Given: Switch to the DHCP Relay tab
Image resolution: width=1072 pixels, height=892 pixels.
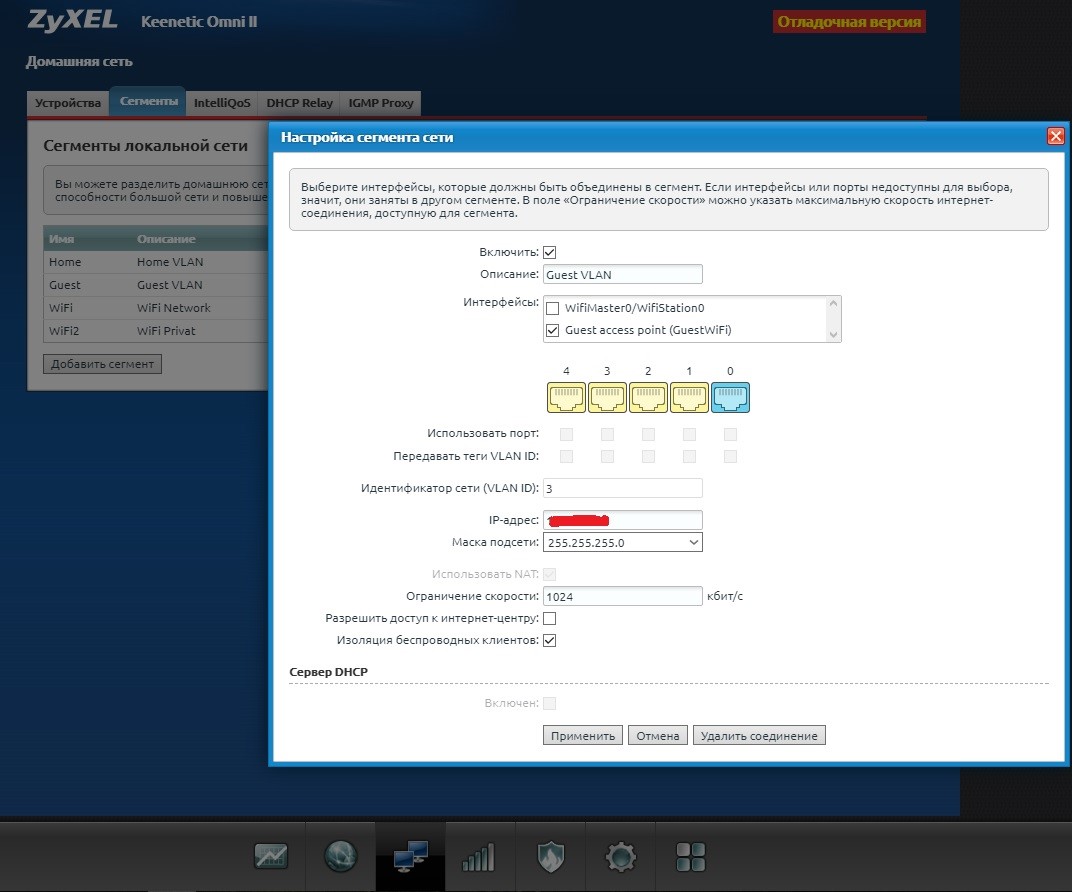Looking at the screenshot, I should tap(299, 103).
